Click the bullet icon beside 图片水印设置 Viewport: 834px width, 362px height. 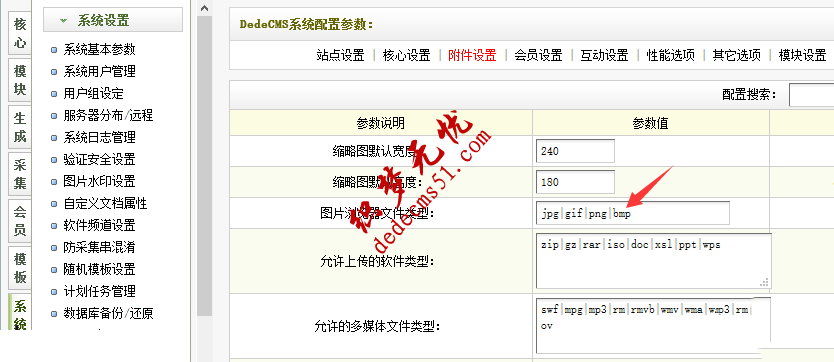(x=54, y=182)
